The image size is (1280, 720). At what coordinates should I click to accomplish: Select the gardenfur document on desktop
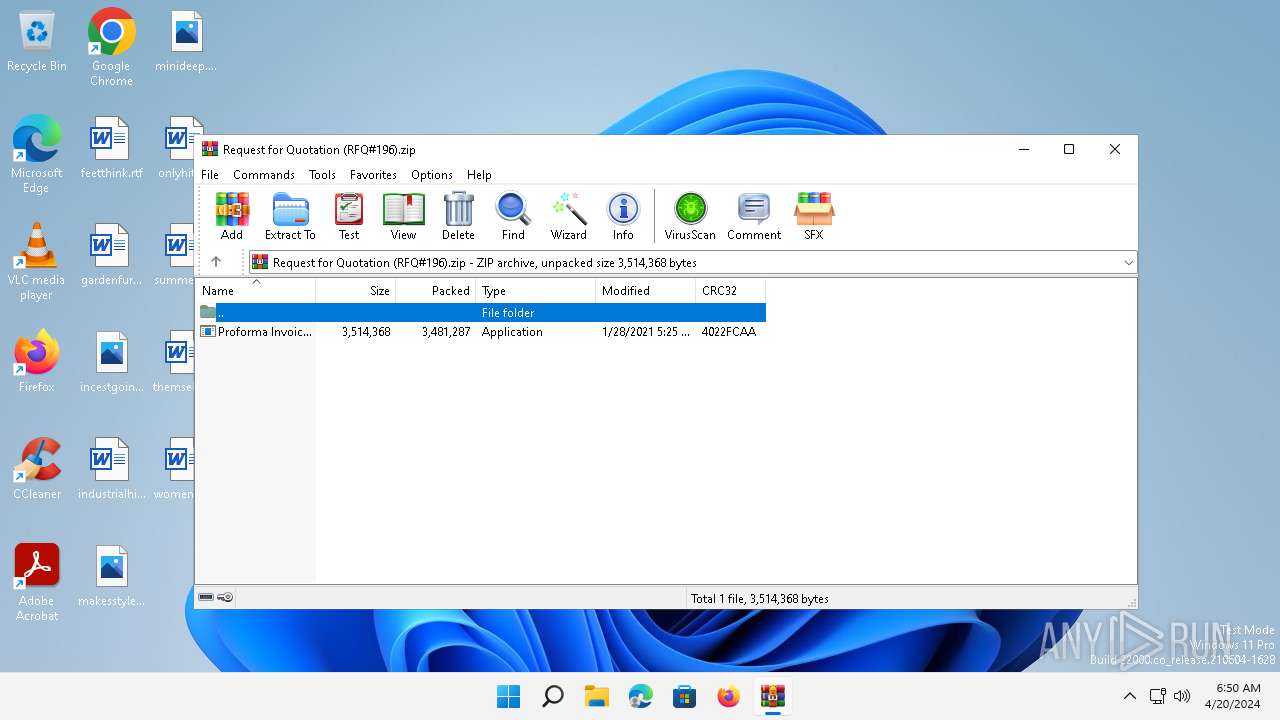[111, 255]
